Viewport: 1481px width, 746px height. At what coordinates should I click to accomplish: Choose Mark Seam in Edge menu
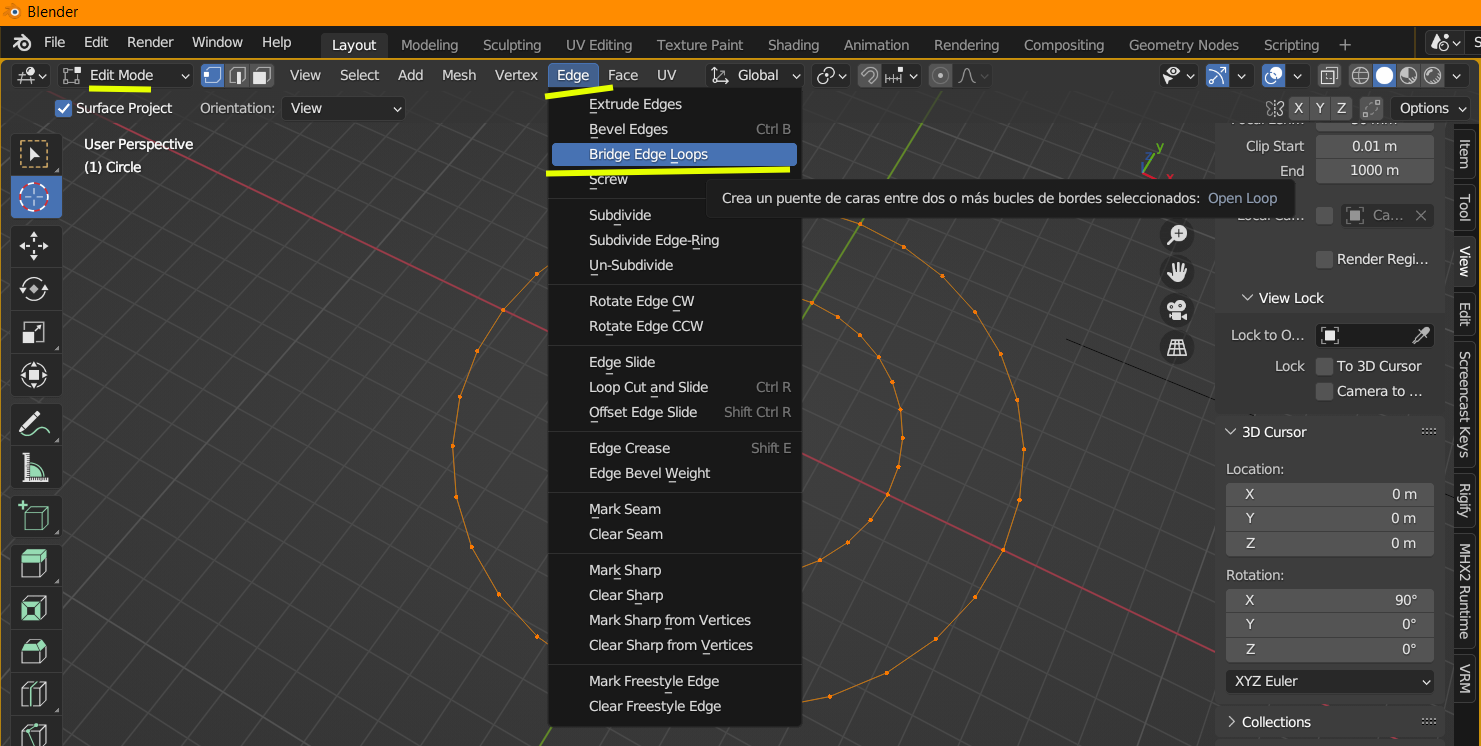click(674, 509)
